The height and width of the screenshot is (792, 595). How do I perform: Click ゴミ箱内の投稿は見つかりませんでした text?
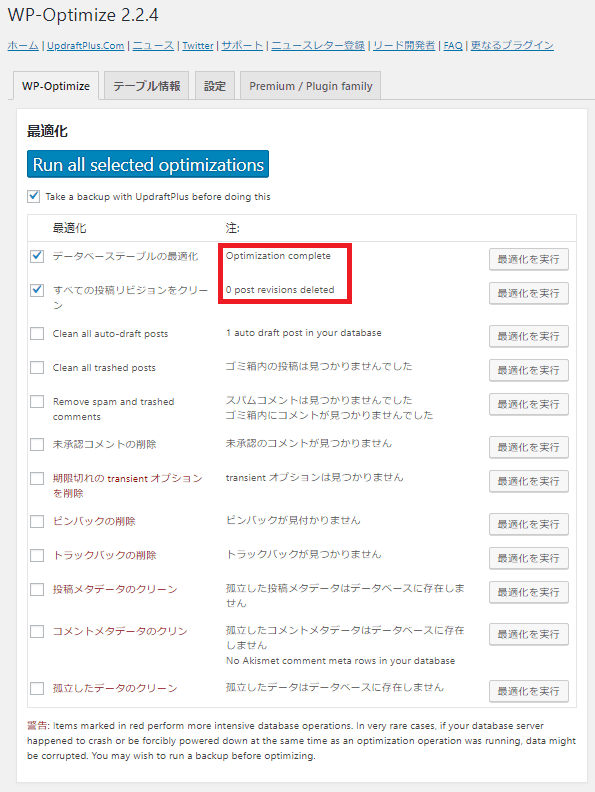[319, 366]
